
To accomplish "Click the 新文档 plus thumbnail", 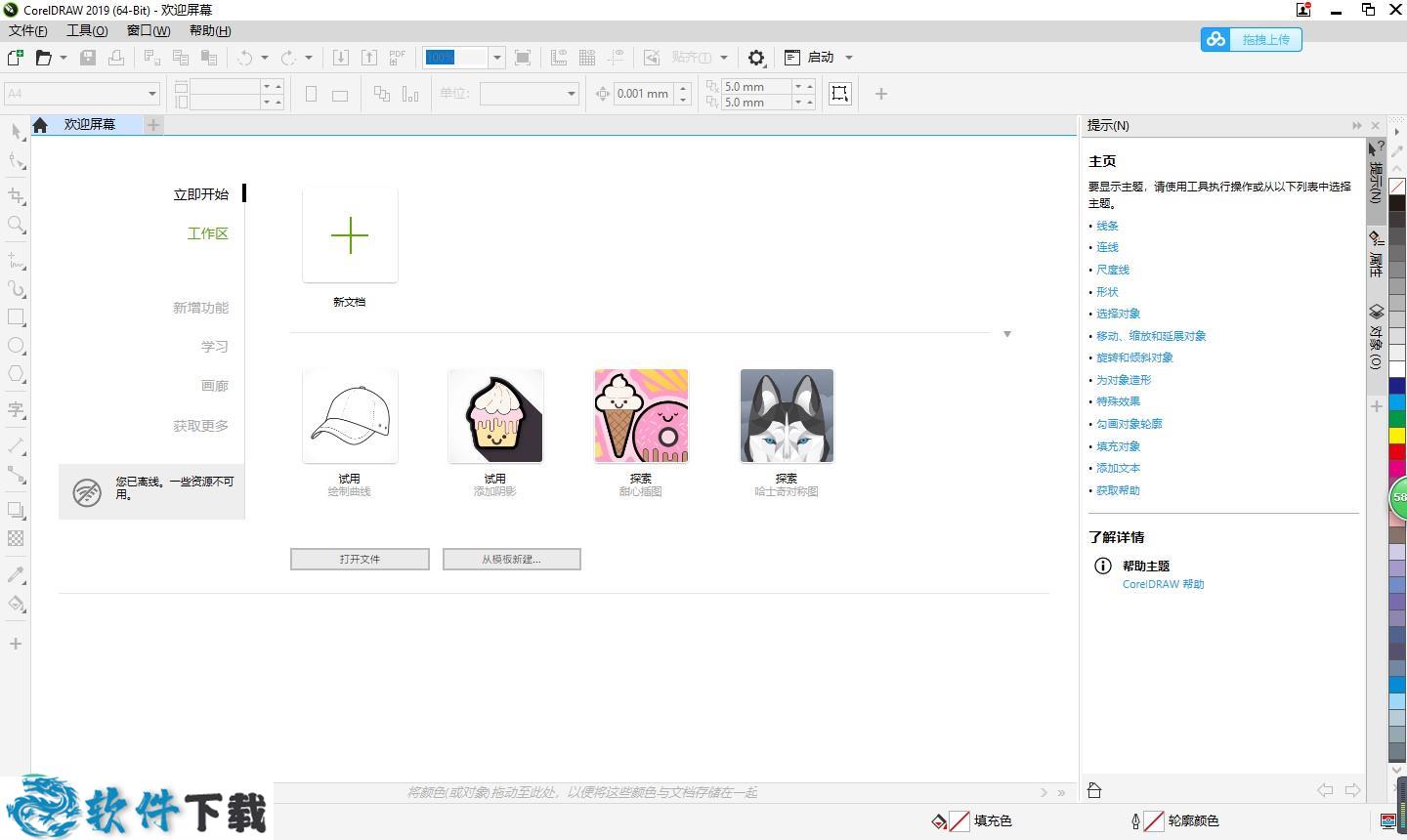I will [350, 235].
